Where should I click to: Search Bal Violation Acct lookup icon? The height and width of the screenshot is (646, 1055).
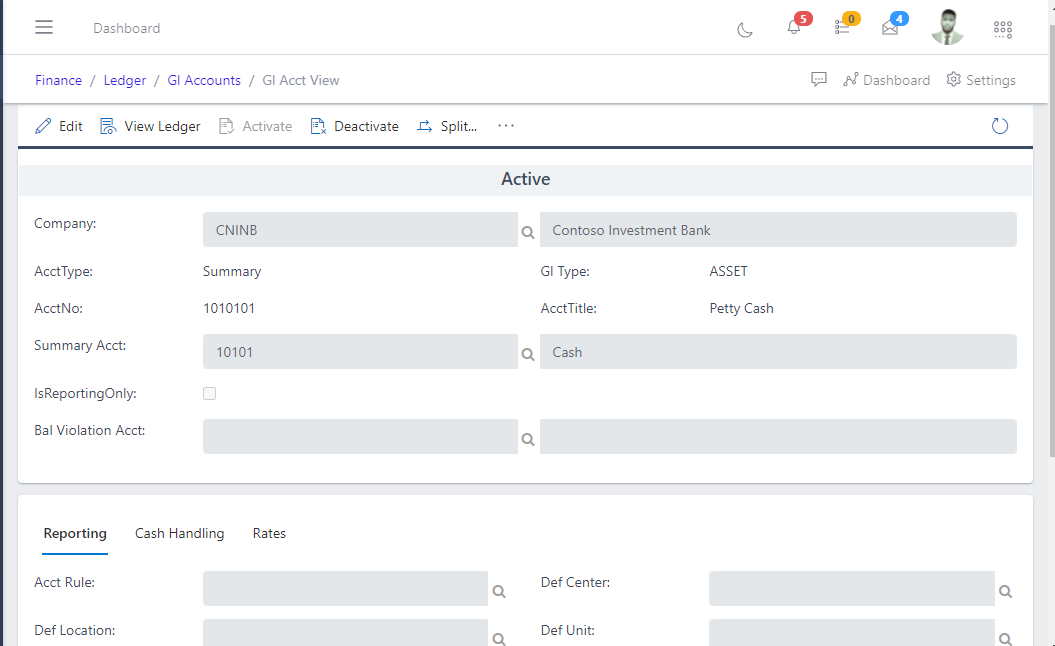pos(528,439)
